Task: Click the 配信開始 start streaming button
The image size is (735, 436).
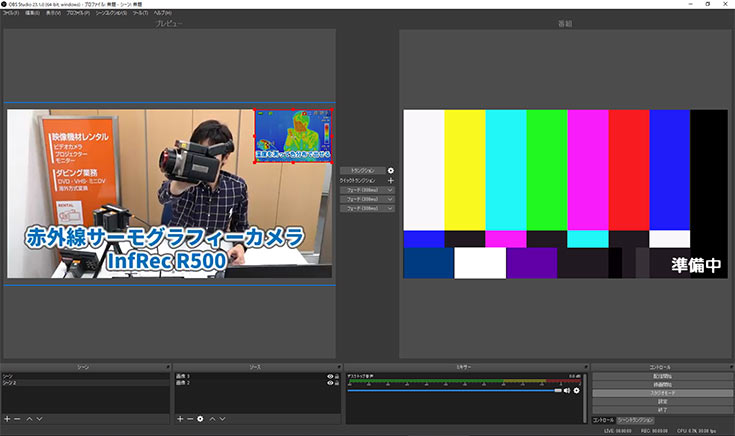Action: coord(662,376)
